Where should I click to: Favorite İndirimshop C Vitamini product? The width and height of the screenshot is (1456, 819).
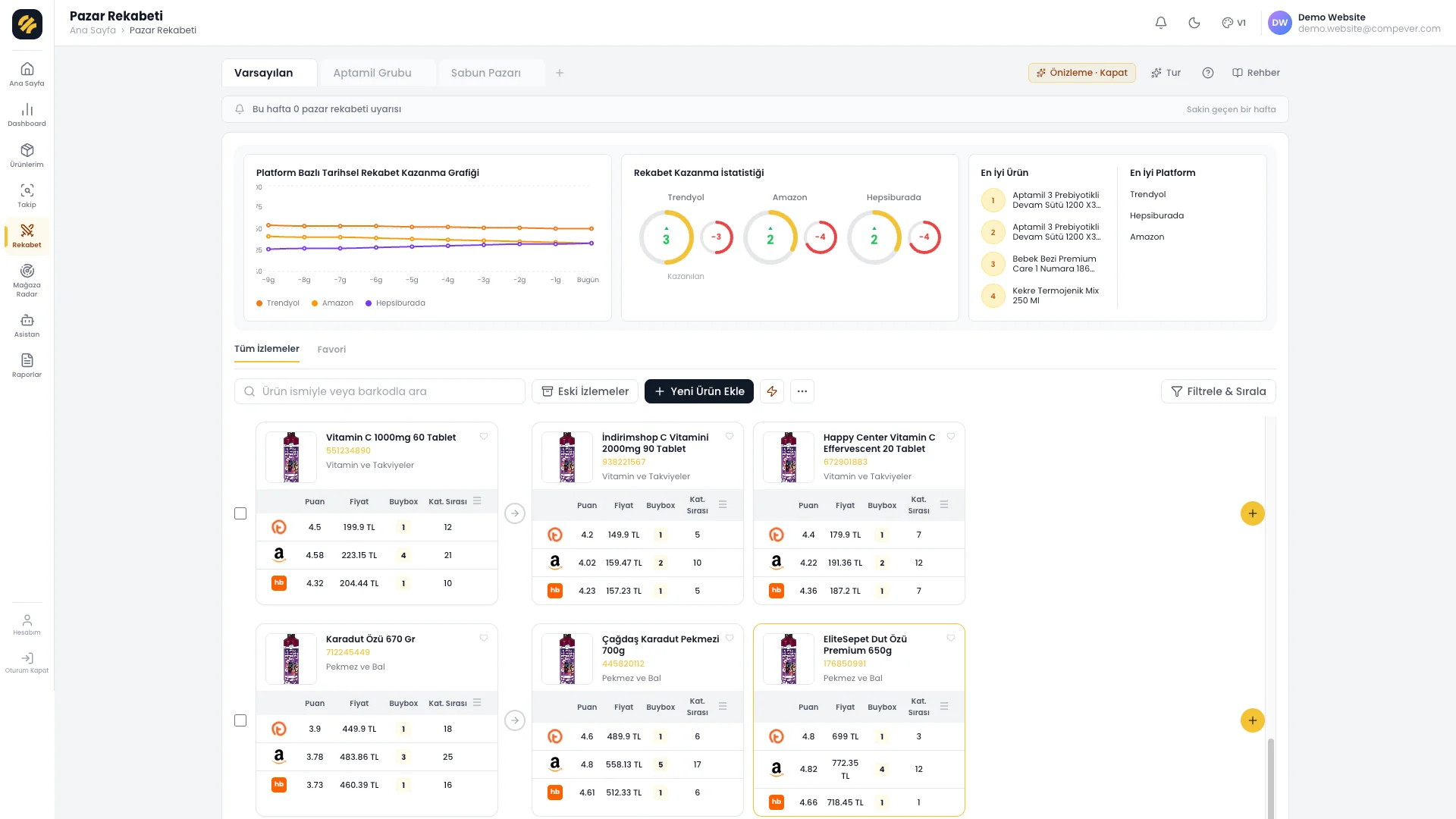[x=730, y=436]
